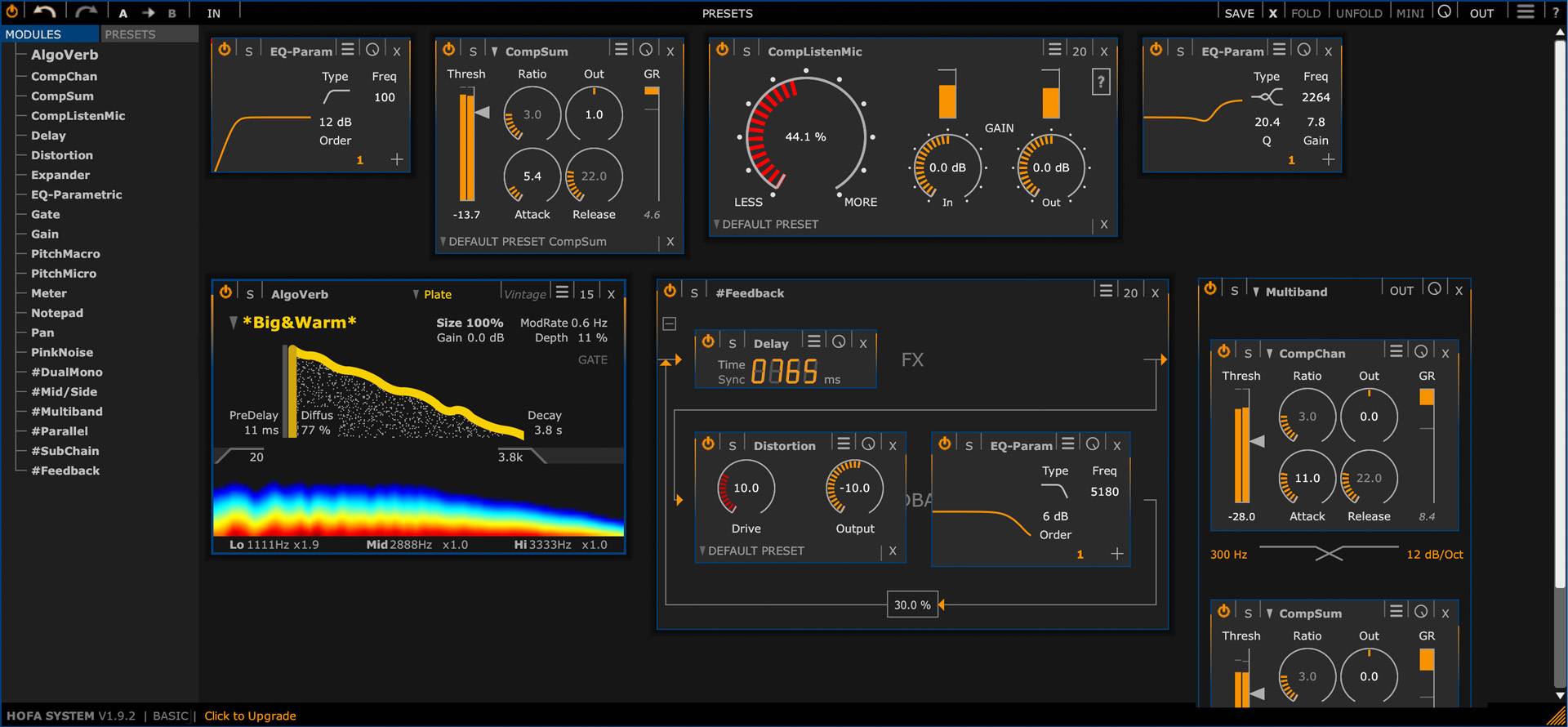
Task: Click the Click to Upgrade link
Action: pos(250,716)
